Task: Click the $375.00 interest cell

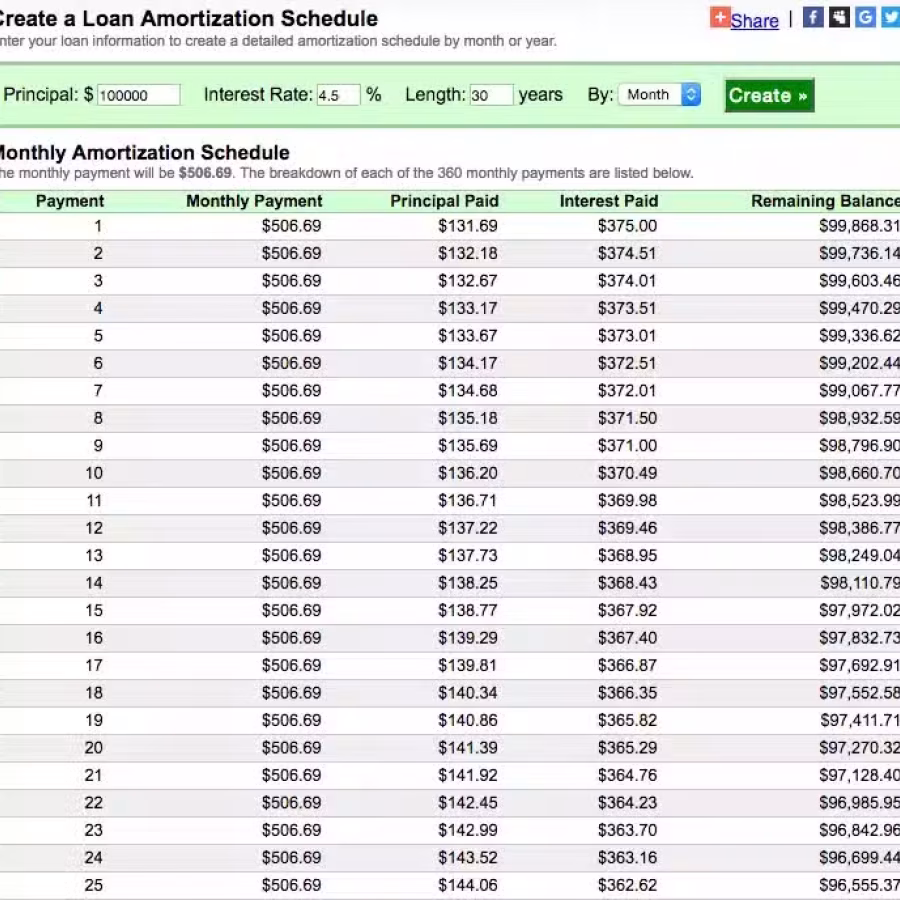Action: 627,226
